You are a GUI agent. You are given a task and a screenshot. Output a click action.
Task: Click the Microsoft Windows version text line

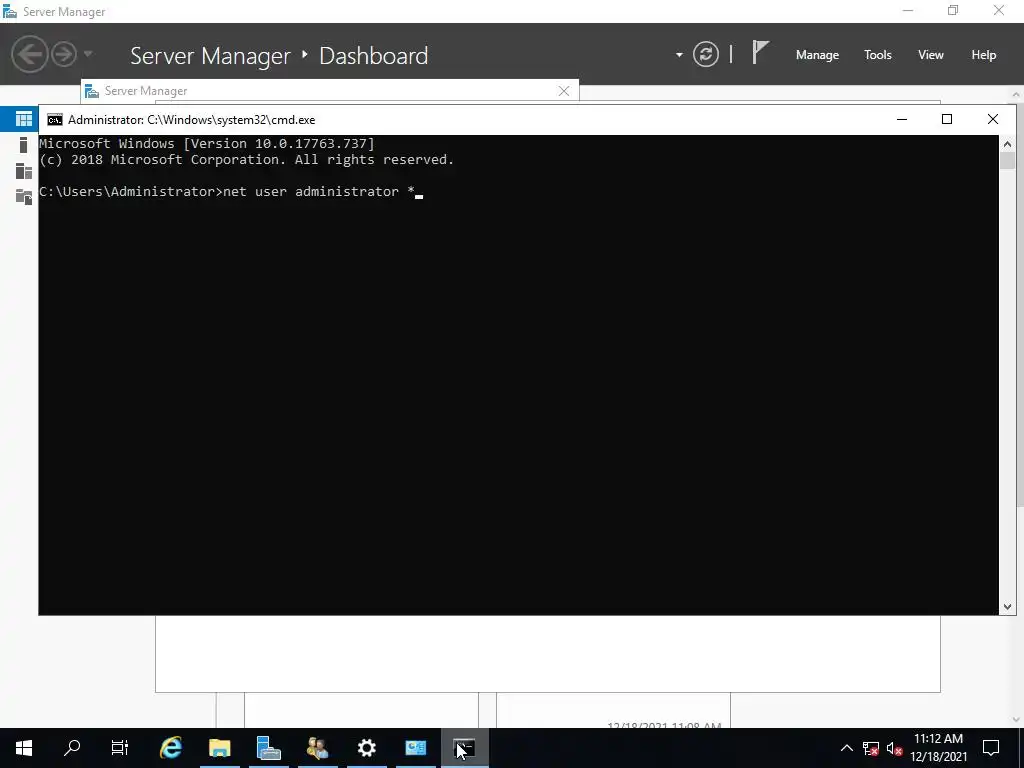click(x=207, y=144)
